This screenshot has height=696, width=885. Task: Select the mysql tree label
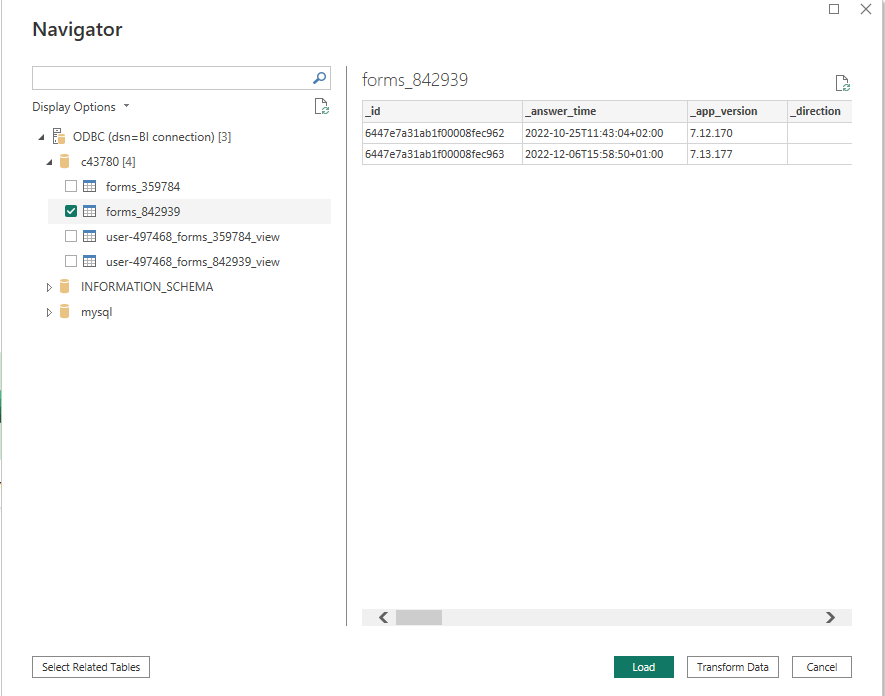click(97, 312)
